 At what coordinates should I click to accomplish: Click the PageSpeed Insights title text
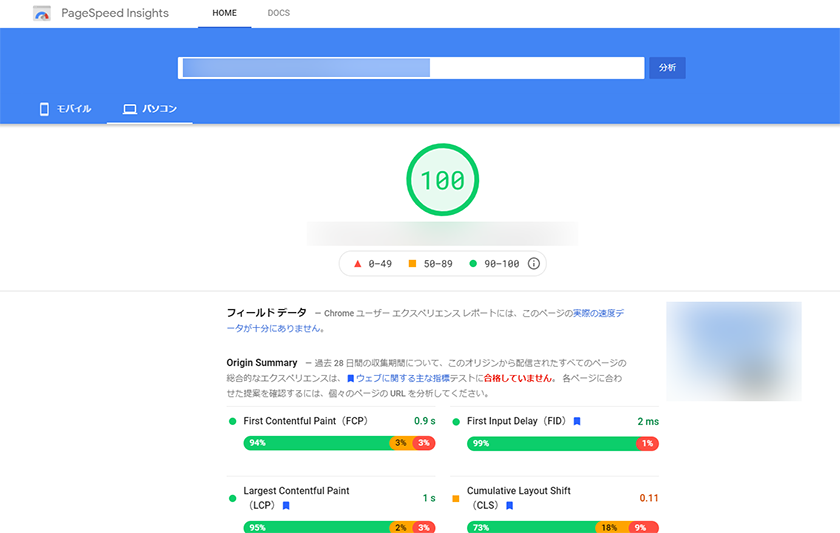point(115,14)
